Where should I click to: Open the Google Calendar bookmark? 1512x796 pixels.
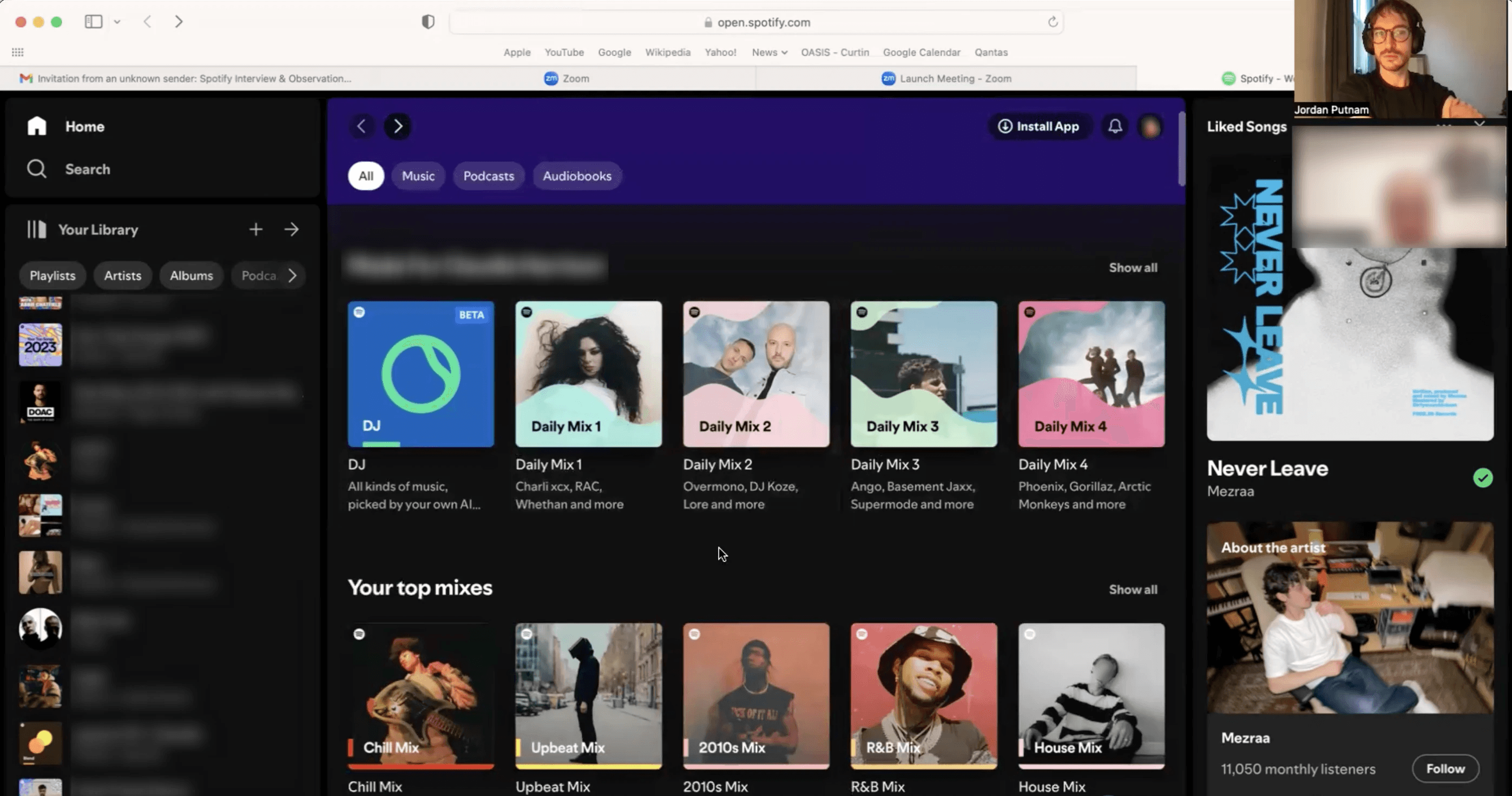tap(922, 52)
